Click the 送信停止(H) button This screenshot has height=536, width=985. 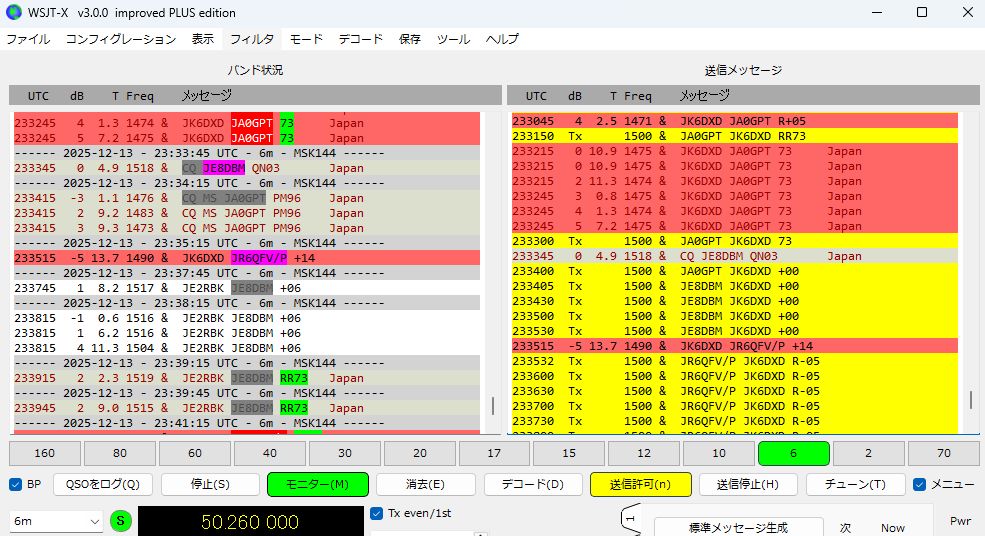(748, 484)
